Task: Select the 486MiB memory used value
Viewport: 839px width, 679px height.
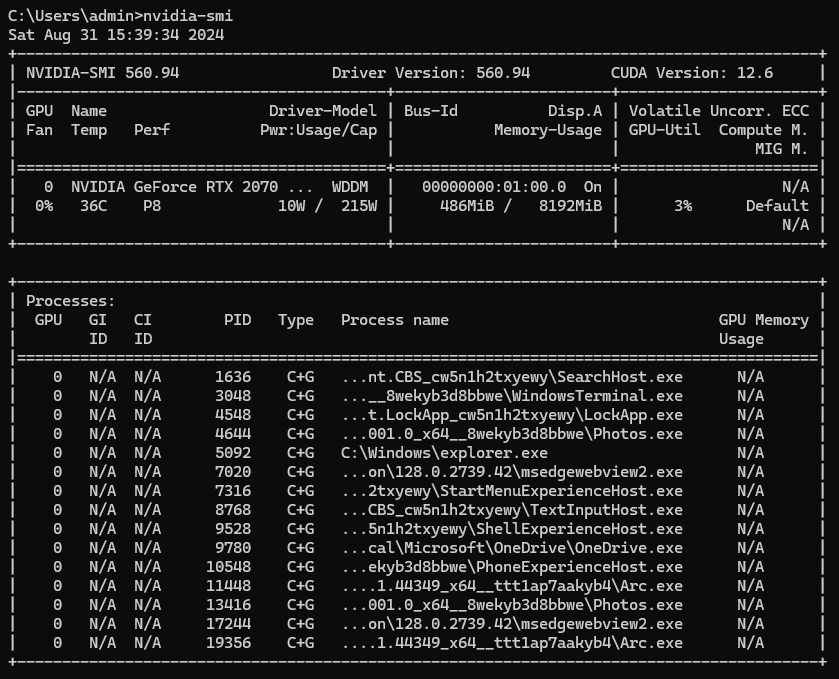Action: (467, 206)
